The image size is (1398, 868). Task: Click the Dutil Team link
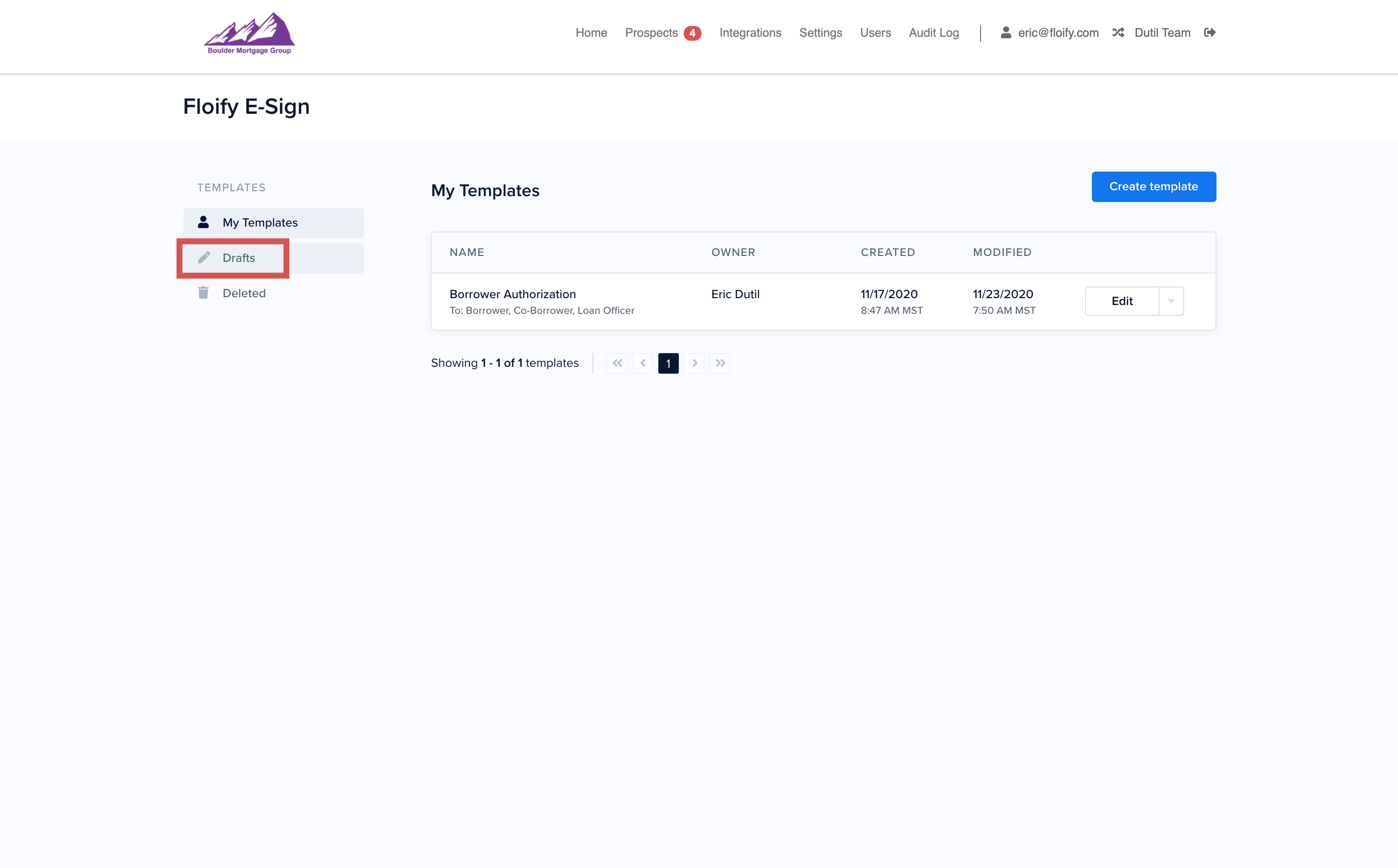(1162, 33)
